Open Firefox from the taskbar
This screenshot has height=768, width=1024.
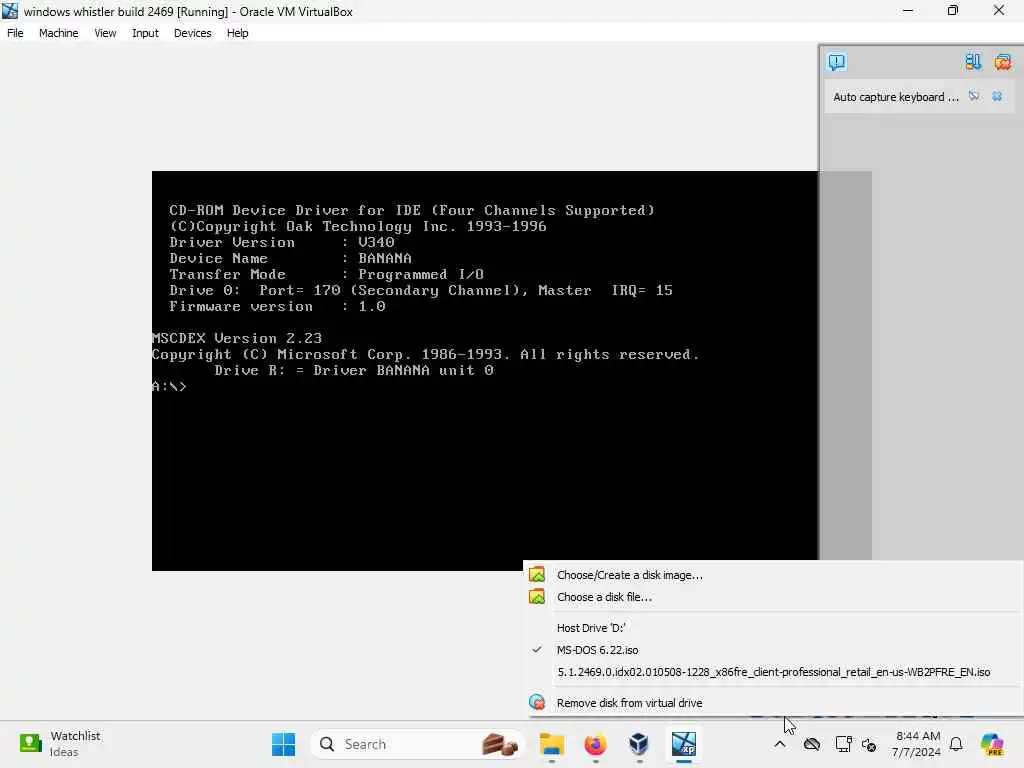(x=595, y=744)
